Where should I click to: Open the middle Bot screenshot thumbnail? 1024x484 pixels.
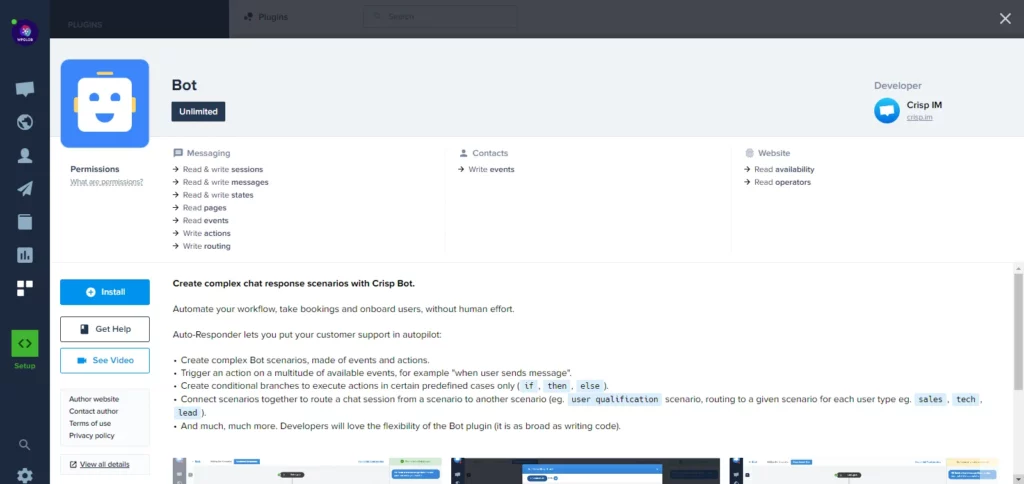(x=586, y=470)
